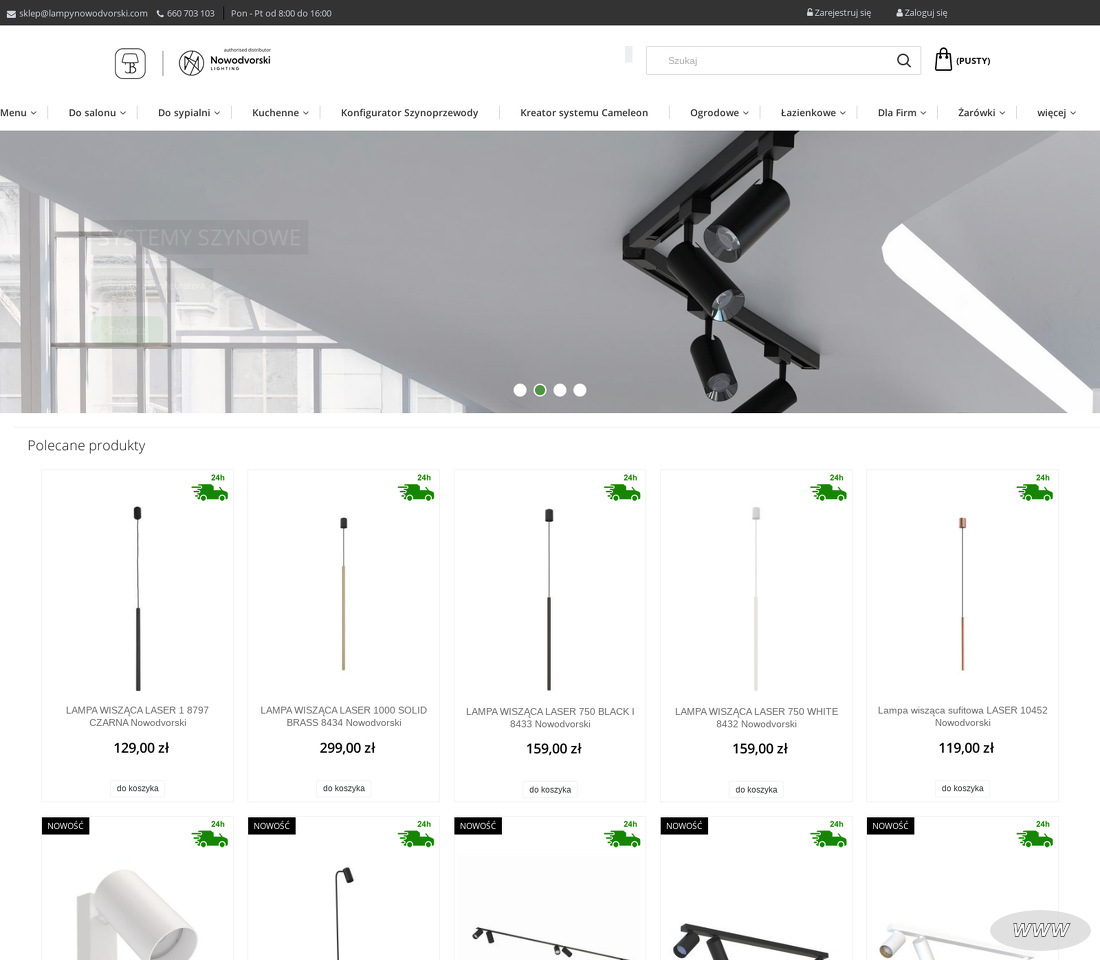Select the first banner slide dot

[520, 390]
